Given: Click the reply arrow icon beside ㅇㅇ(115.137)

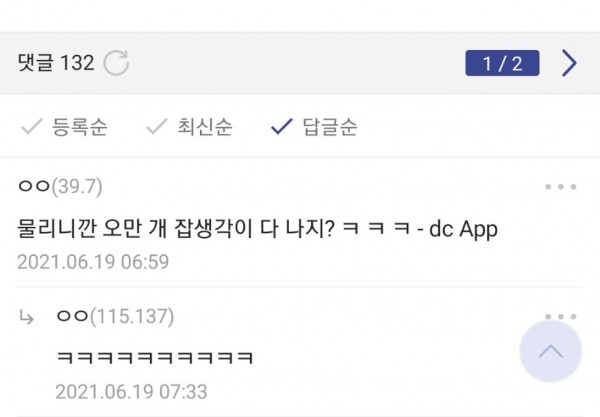Looking at the screenshot, I should pyautogui.click(x=26, y=317).
